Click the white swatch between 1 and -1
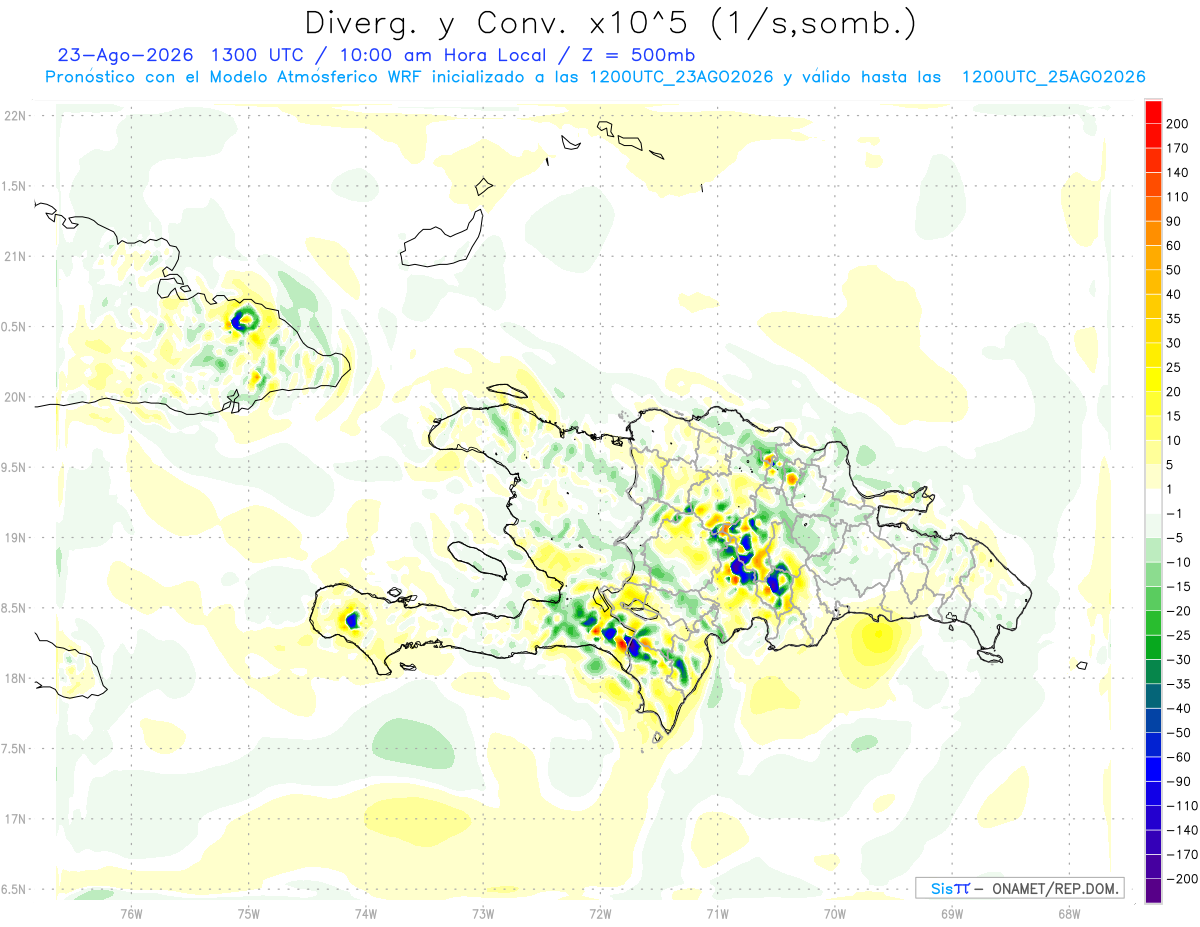Image resolution: width=1200 pixels, height=927 pixels. [1153, 501]
